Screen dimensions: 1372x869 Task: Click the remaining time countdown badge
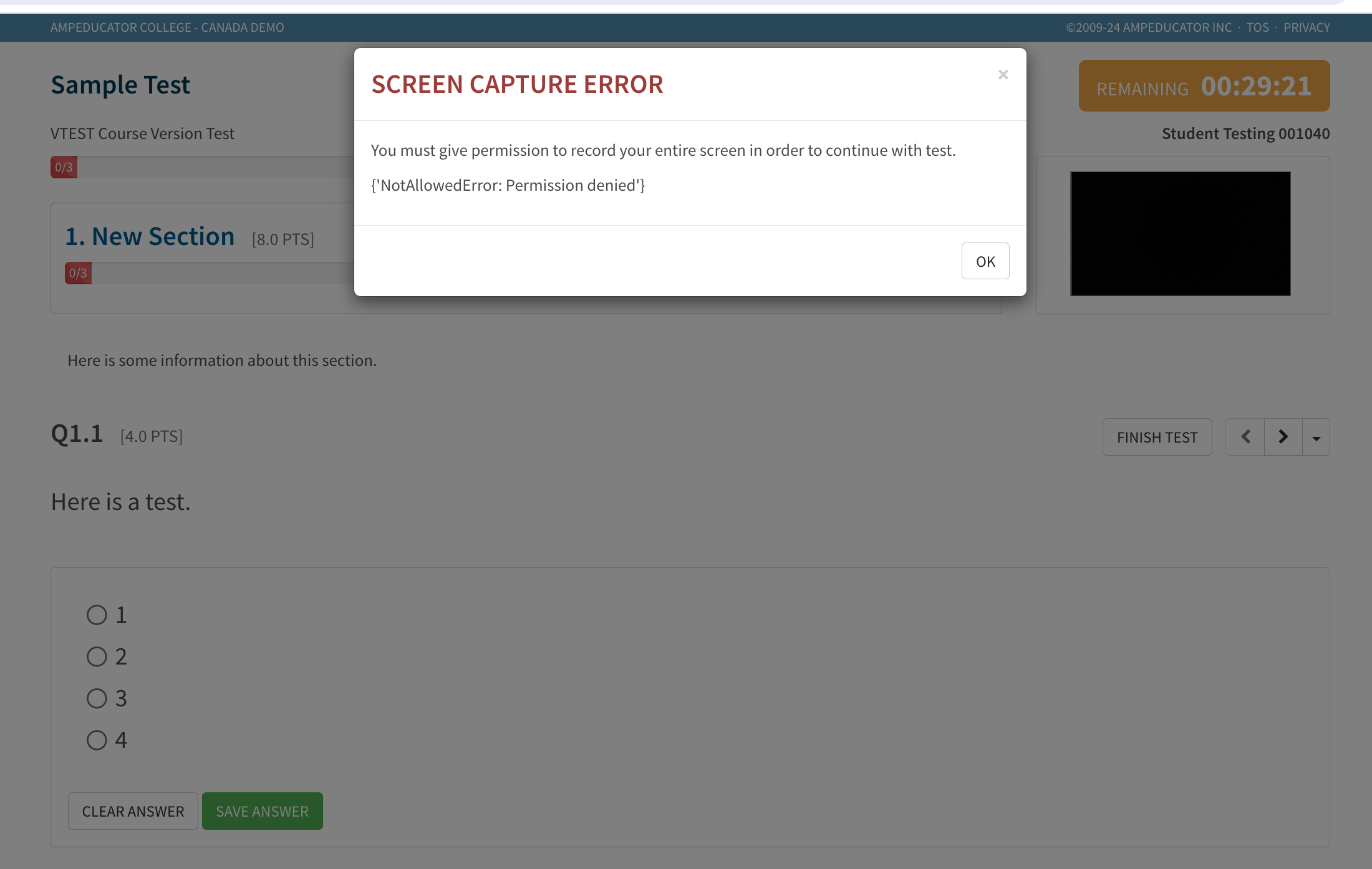coord(1204,86)
